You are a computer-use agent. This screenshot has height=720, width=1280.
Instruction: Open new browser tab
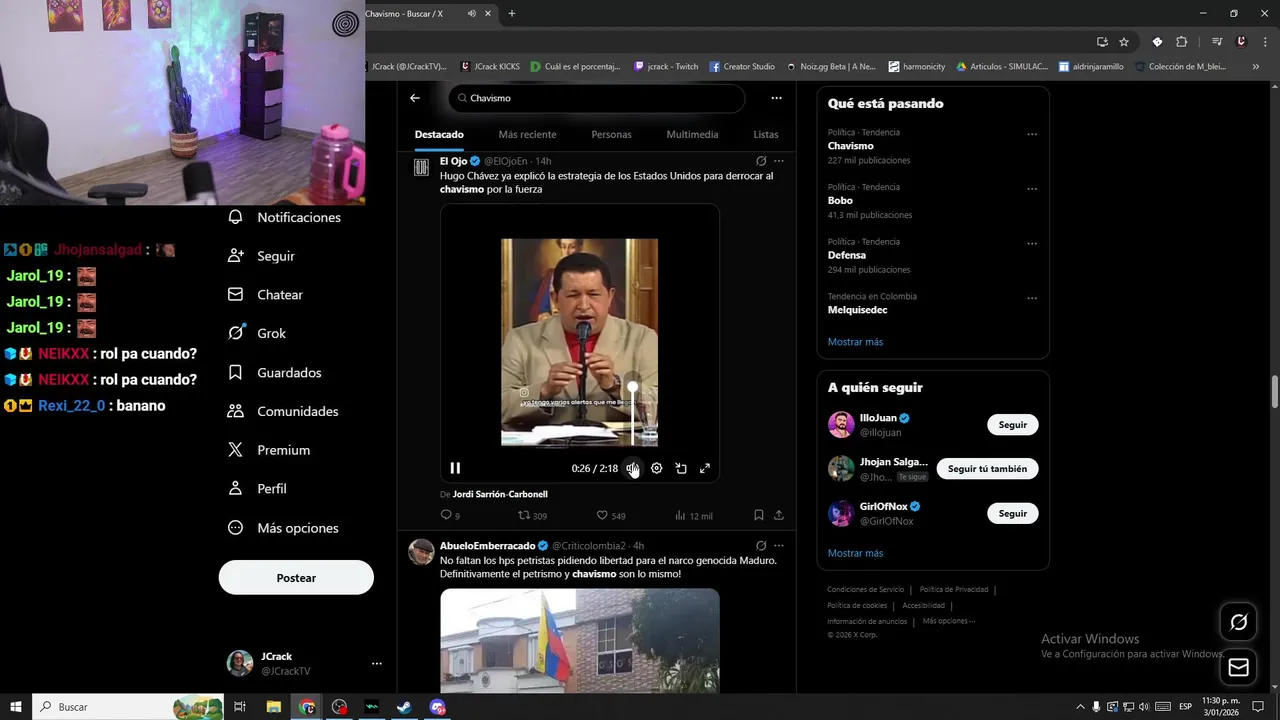tap(512, 14)
